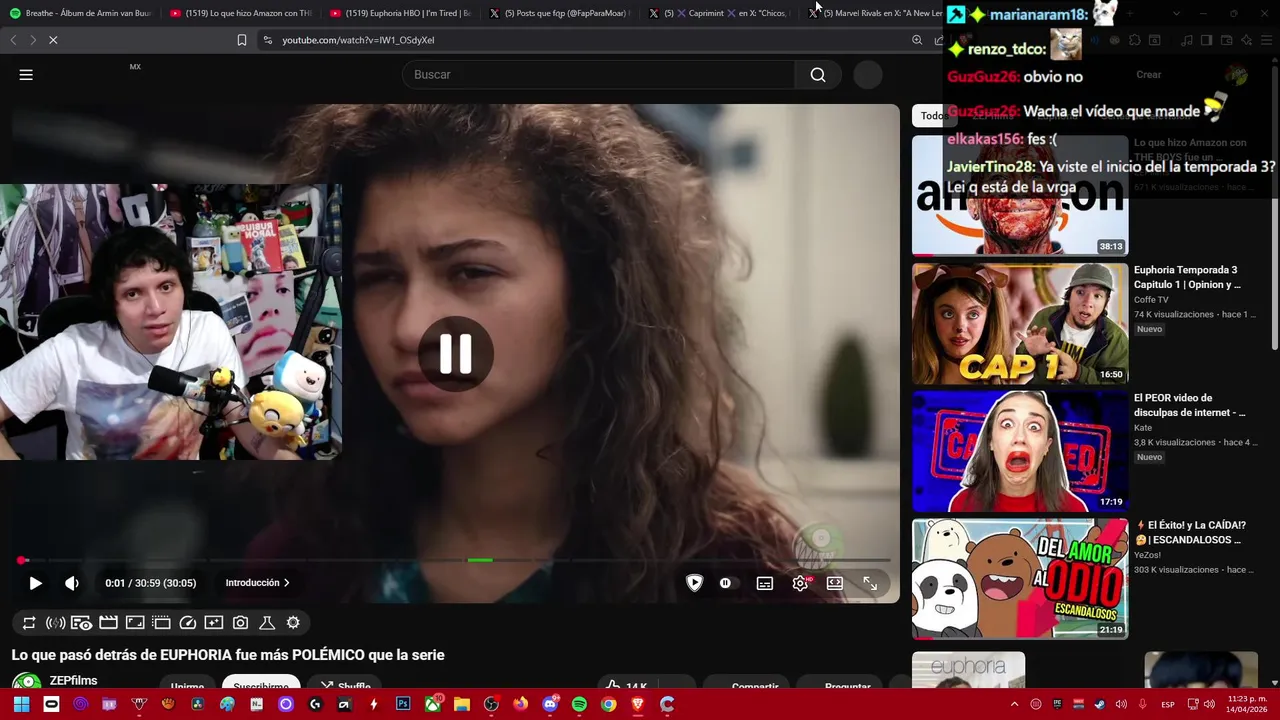Click the browser stop loading X button

(x=53, y=40)
